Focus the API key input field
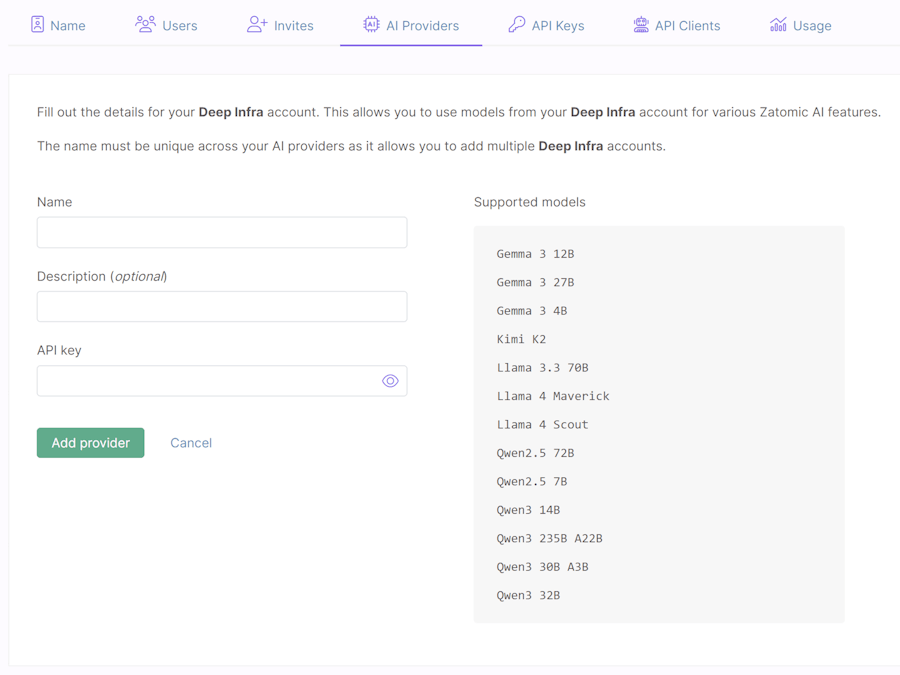Image resolution: width=900 pixels, height=675 pixels. pos(222,381)
